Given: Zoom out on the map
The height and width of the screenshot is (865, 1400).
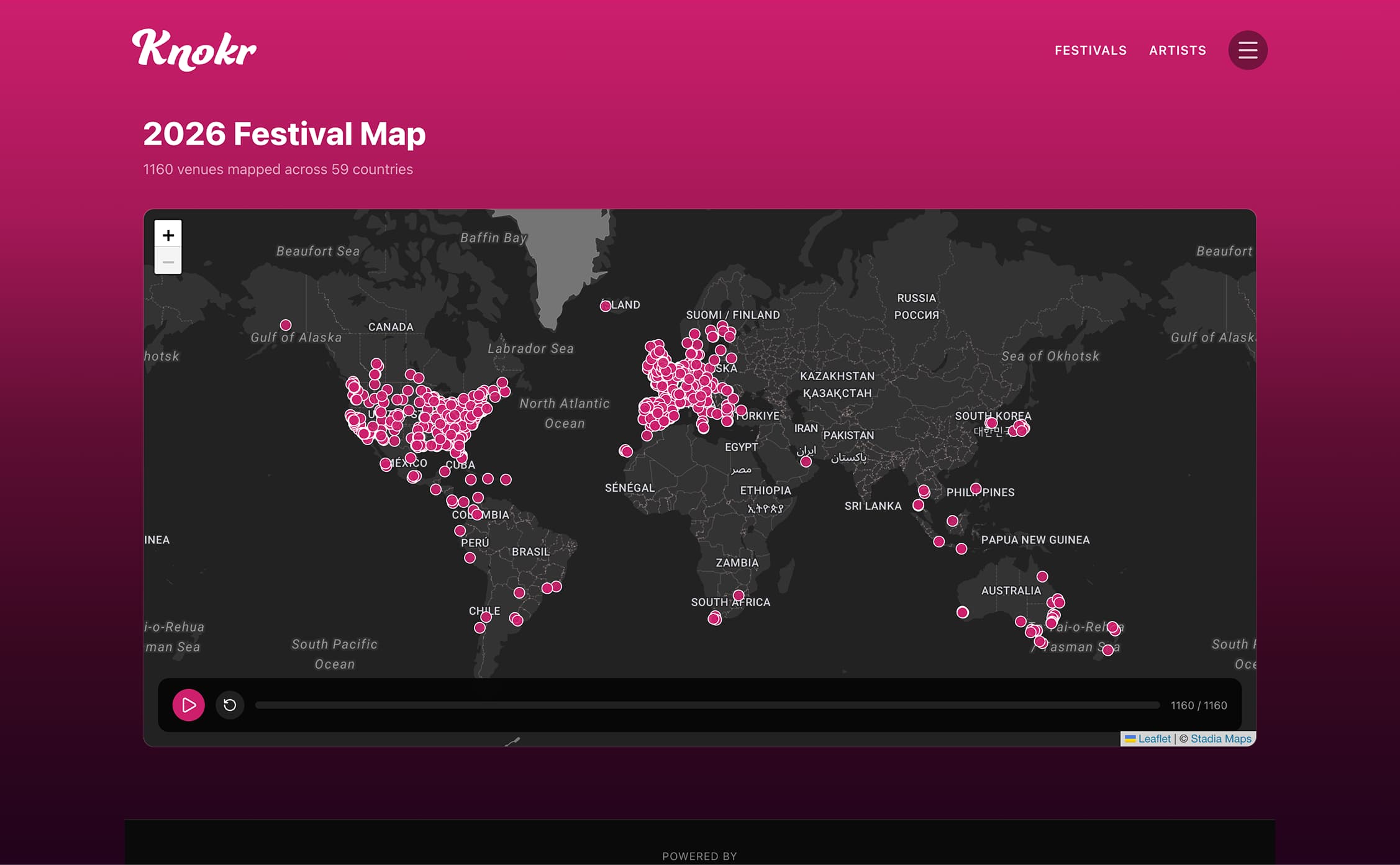Looking at the screenshot, I should pos(168,262).
